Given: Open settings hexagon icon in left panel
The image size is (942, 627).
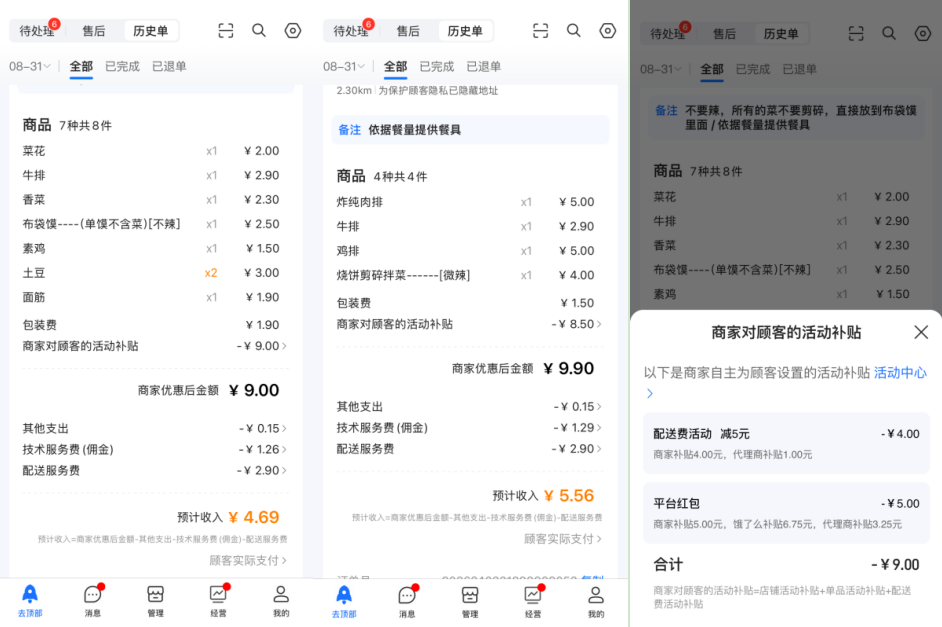Looking at the screenshot, I should coord(293,31).
